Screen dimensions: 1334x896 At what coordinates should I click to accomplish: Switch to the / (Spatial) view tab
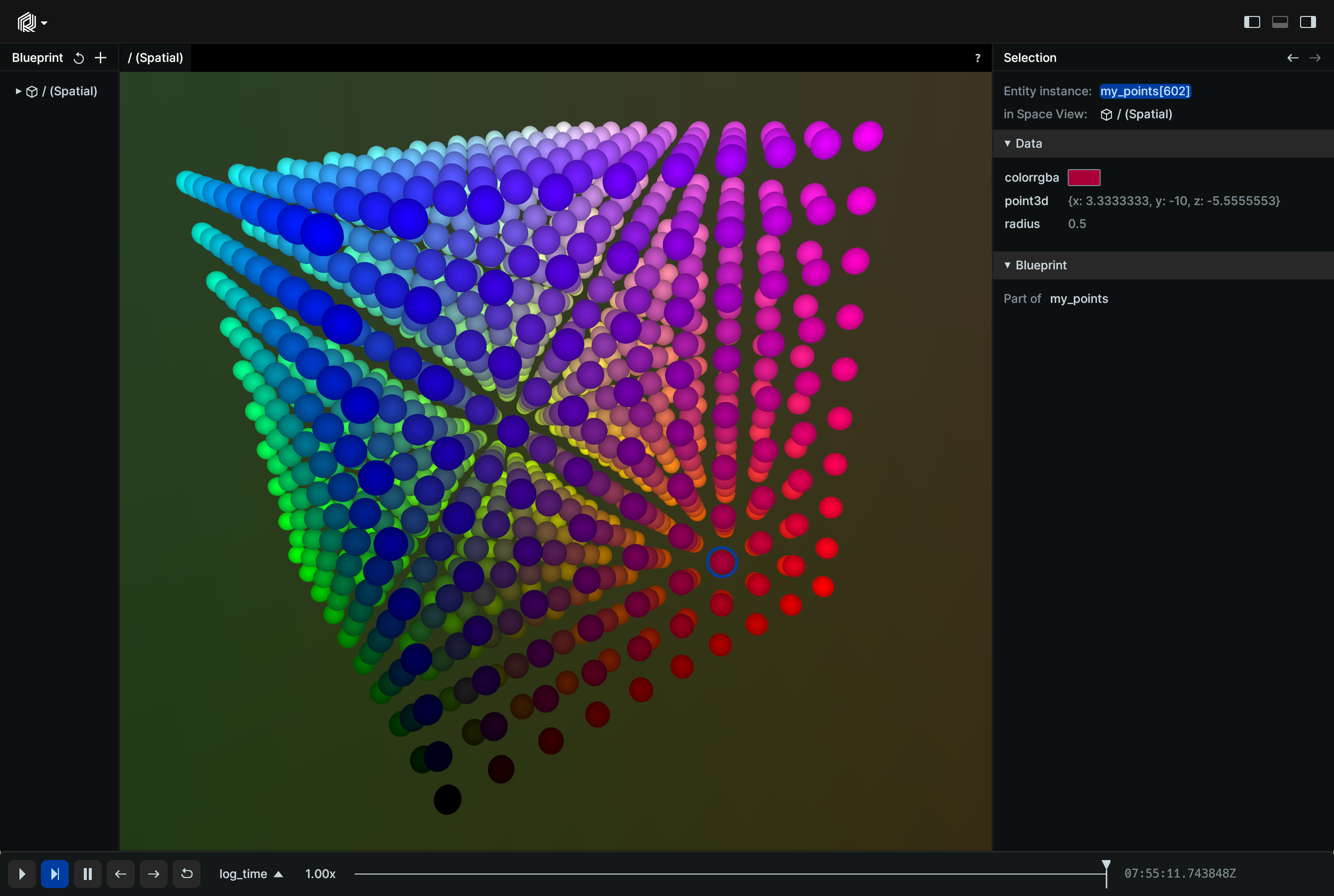pyautogui.click(x=155, y=58)
